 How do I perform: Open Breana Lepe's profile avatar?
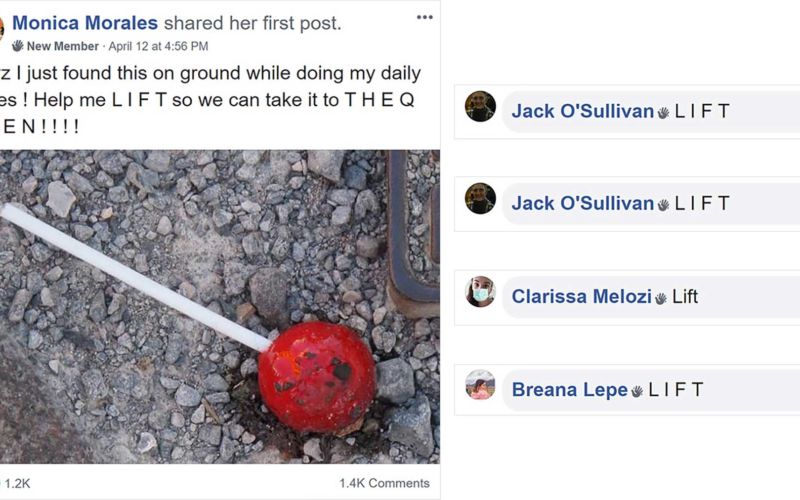[480, 385]
